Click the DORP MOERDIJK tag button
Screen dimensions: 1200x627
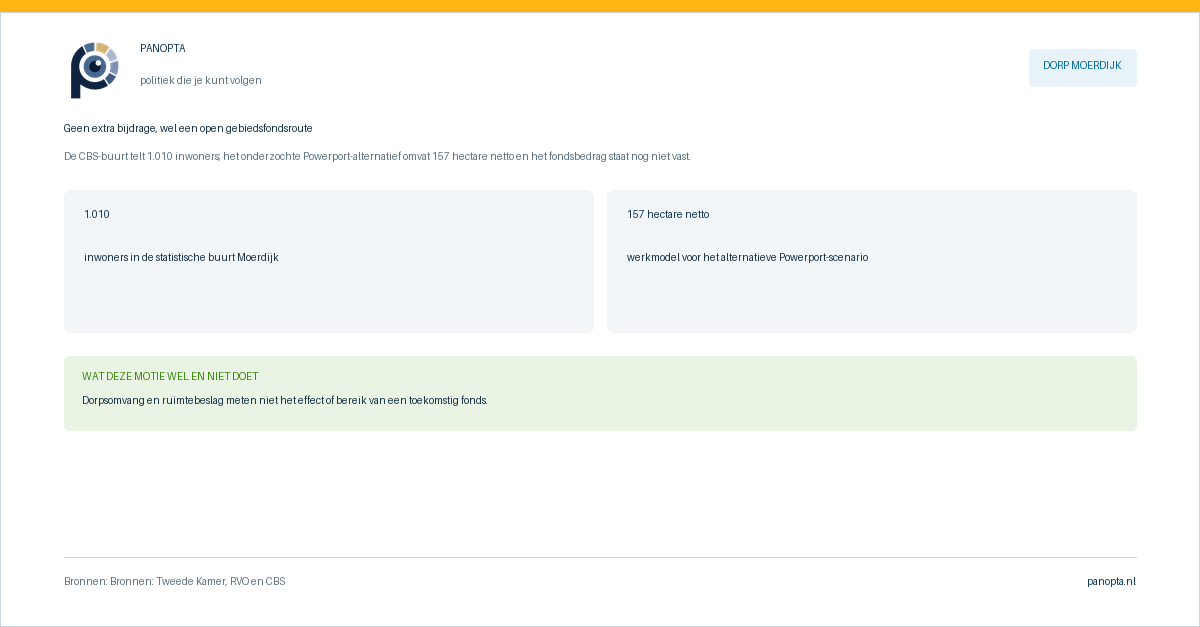1082,67
